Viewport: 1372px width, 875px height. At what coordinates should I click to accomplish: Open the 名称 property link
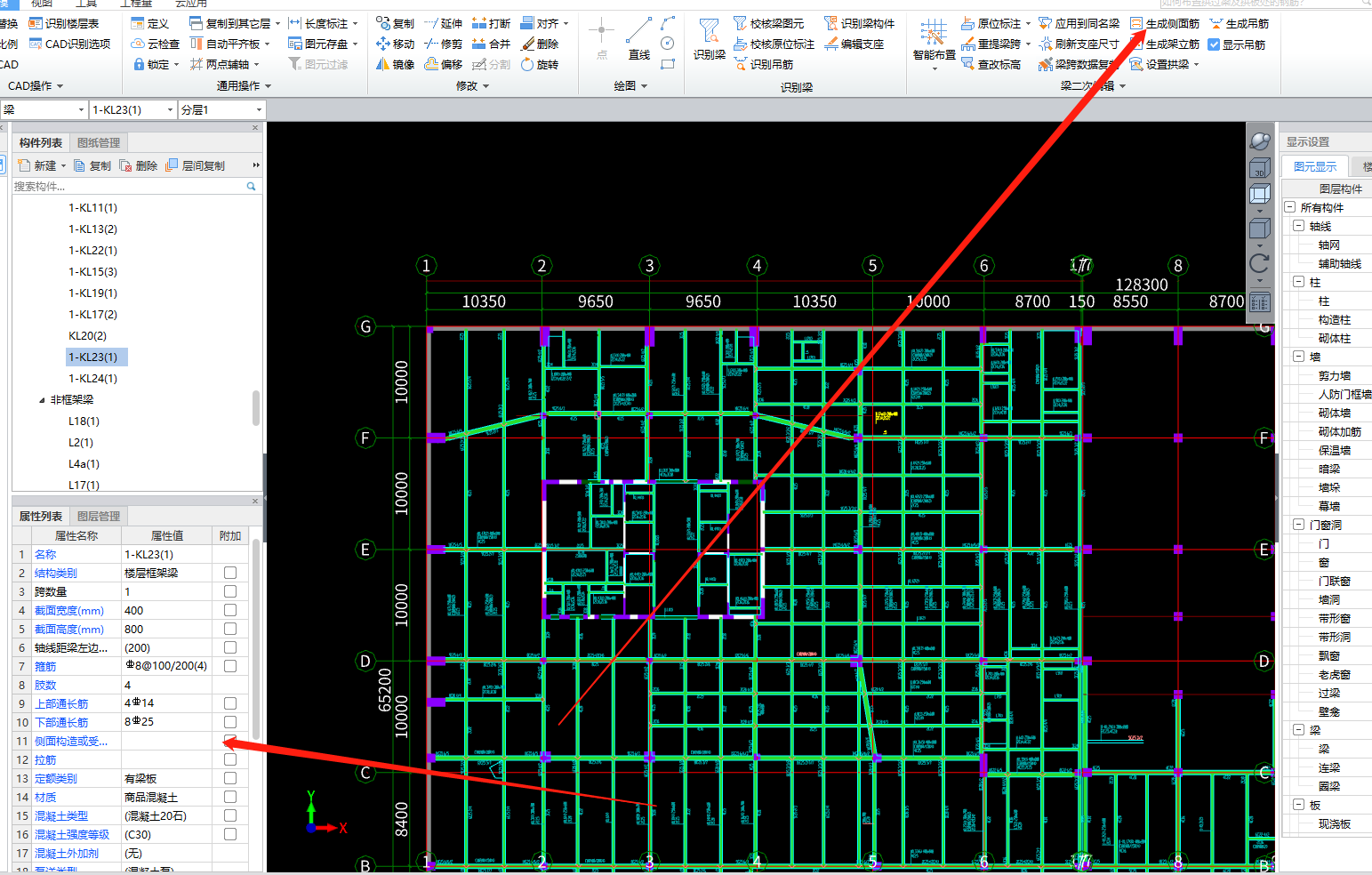click(x=45, y=554)
